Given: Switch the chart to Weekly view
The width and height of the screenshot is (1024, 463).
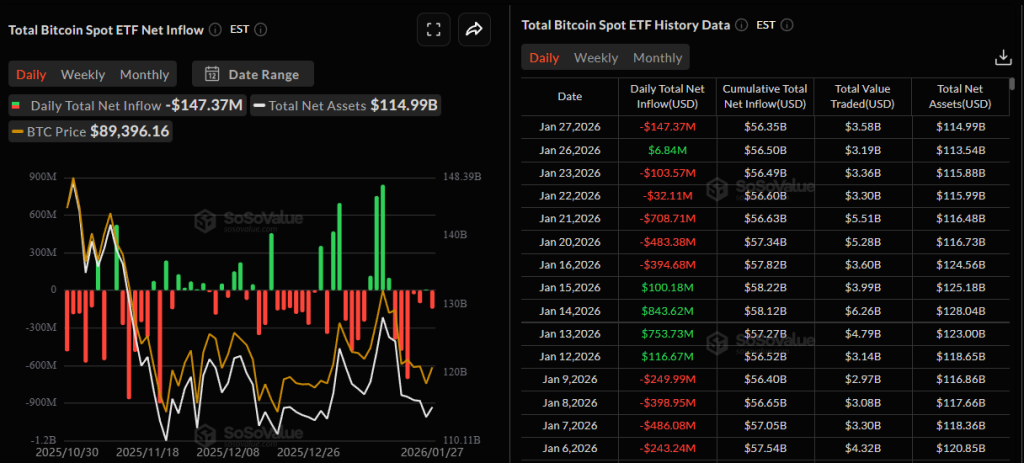Looking at the screenshot, I should tap(83, 74).
